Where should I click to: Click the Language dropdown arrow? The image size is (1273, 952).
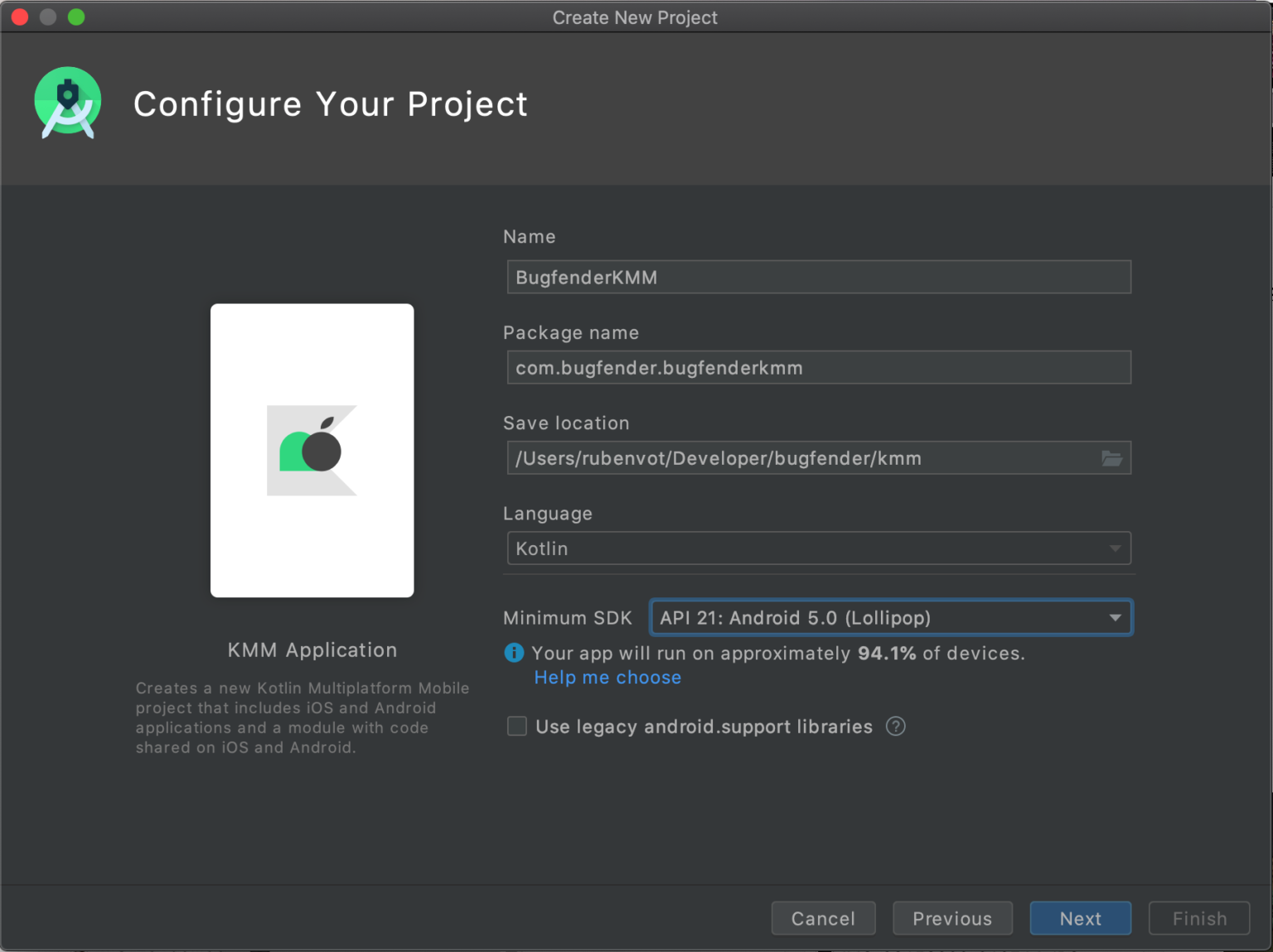tap(1115, 548)
